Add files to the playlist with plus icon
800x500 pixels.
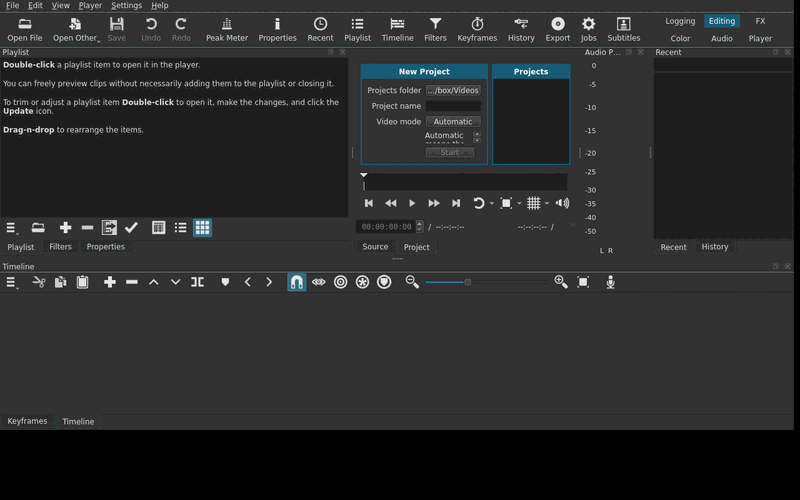(65, 228)
